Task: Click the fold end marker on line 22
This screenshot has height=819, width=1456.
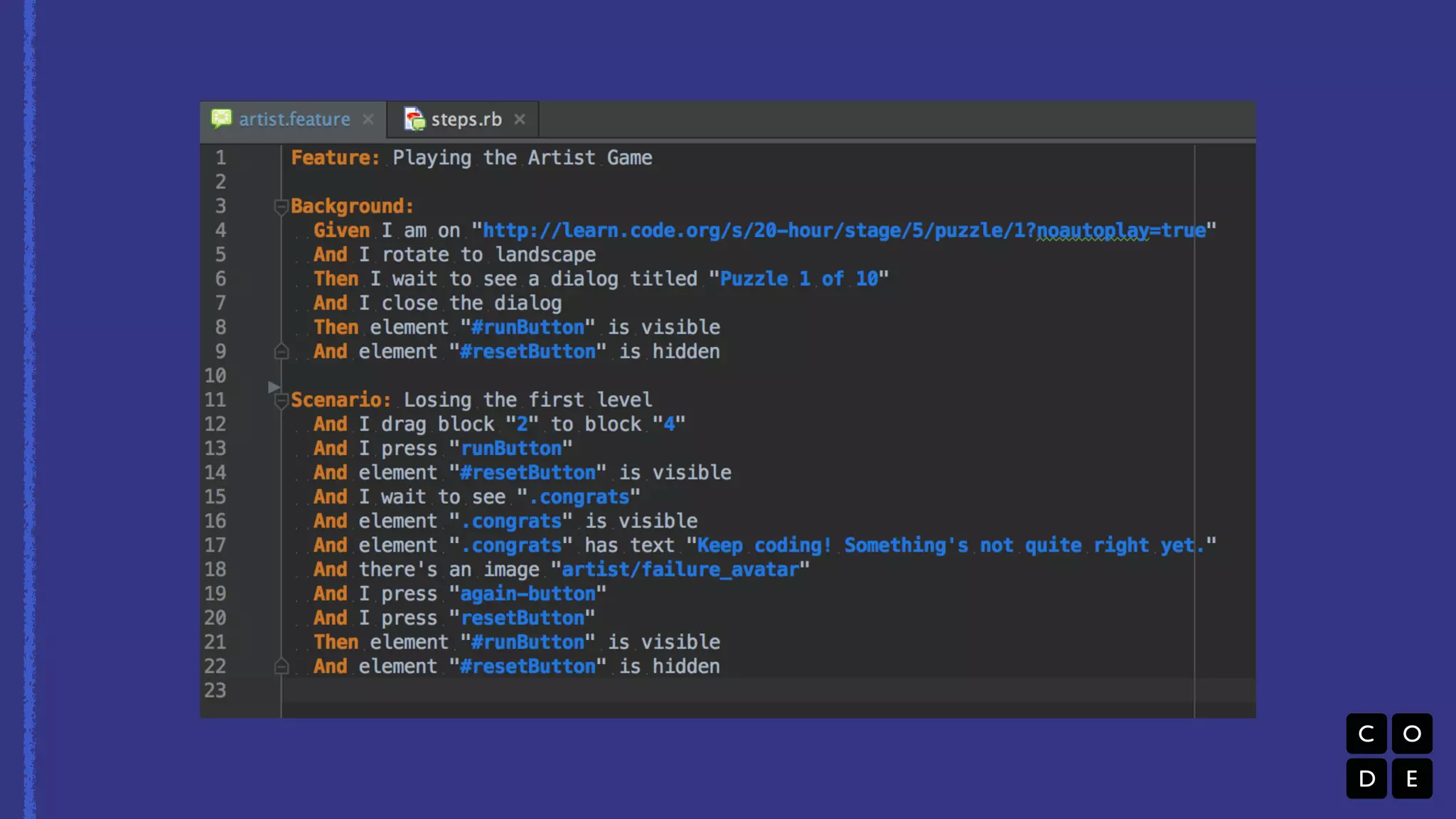Action: click(281, 666)
